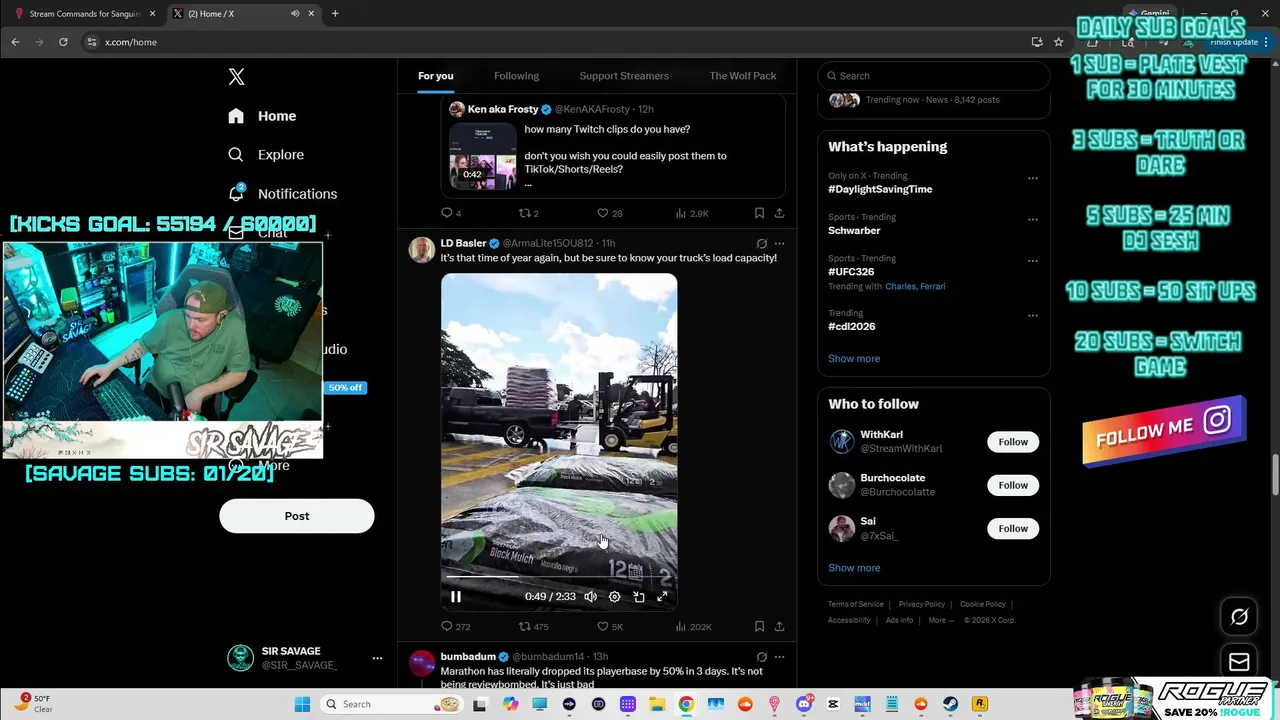The width and height of the screenshot is (1280, 720).
Task: Open account menu dots next to SIR SAVAGE
Action: pos(377,658)
